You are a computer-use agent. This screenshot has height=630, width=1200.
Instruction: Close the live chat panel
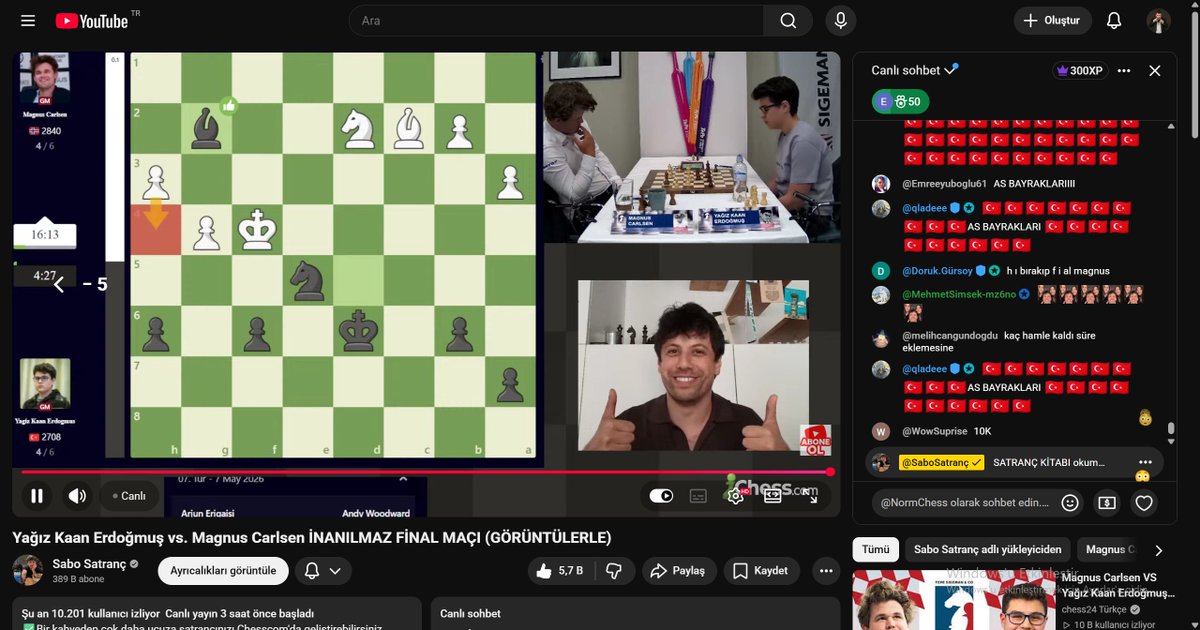1154,71
